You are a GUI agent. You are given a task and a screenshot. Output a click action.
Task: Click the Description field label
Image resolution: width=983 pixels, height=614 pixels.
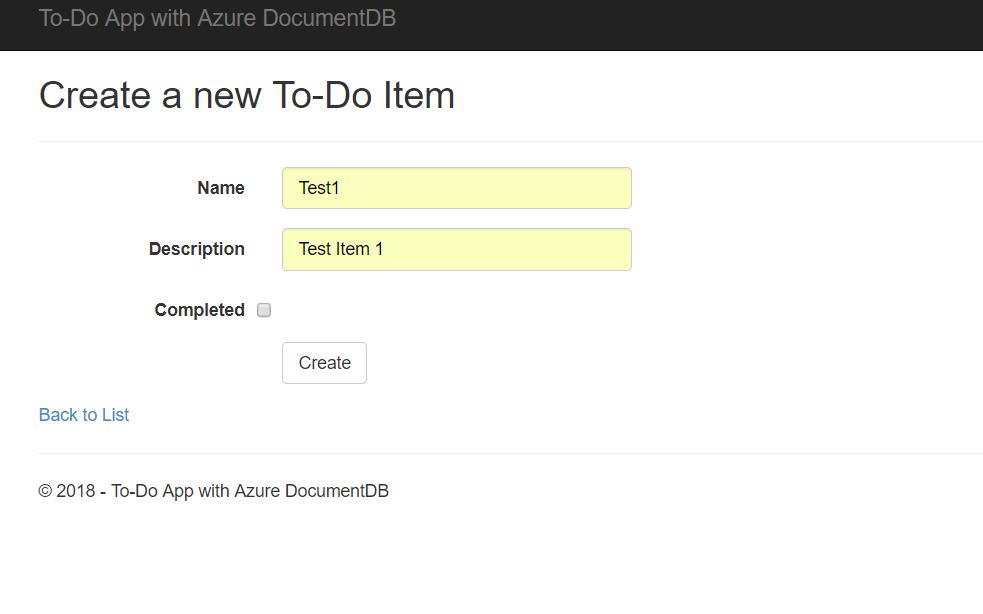point(196,249)
